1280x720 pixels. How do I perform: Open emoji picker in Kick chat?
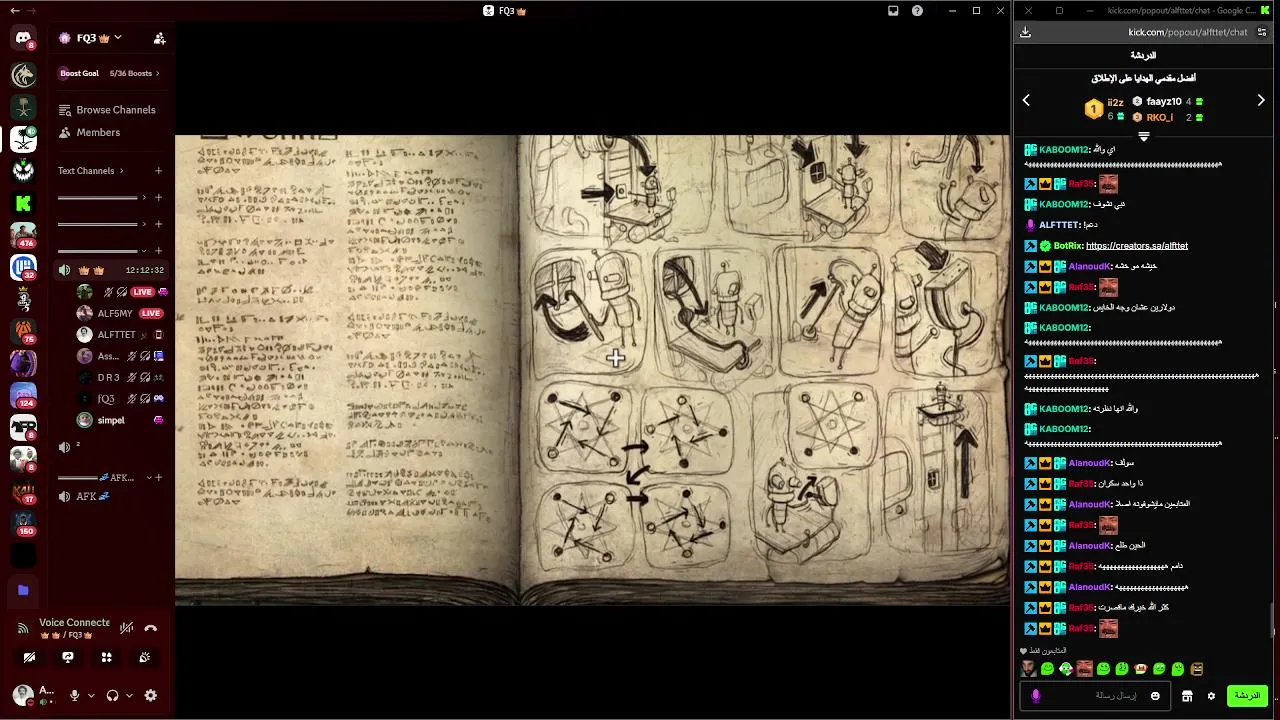[x=1155, y=696]
